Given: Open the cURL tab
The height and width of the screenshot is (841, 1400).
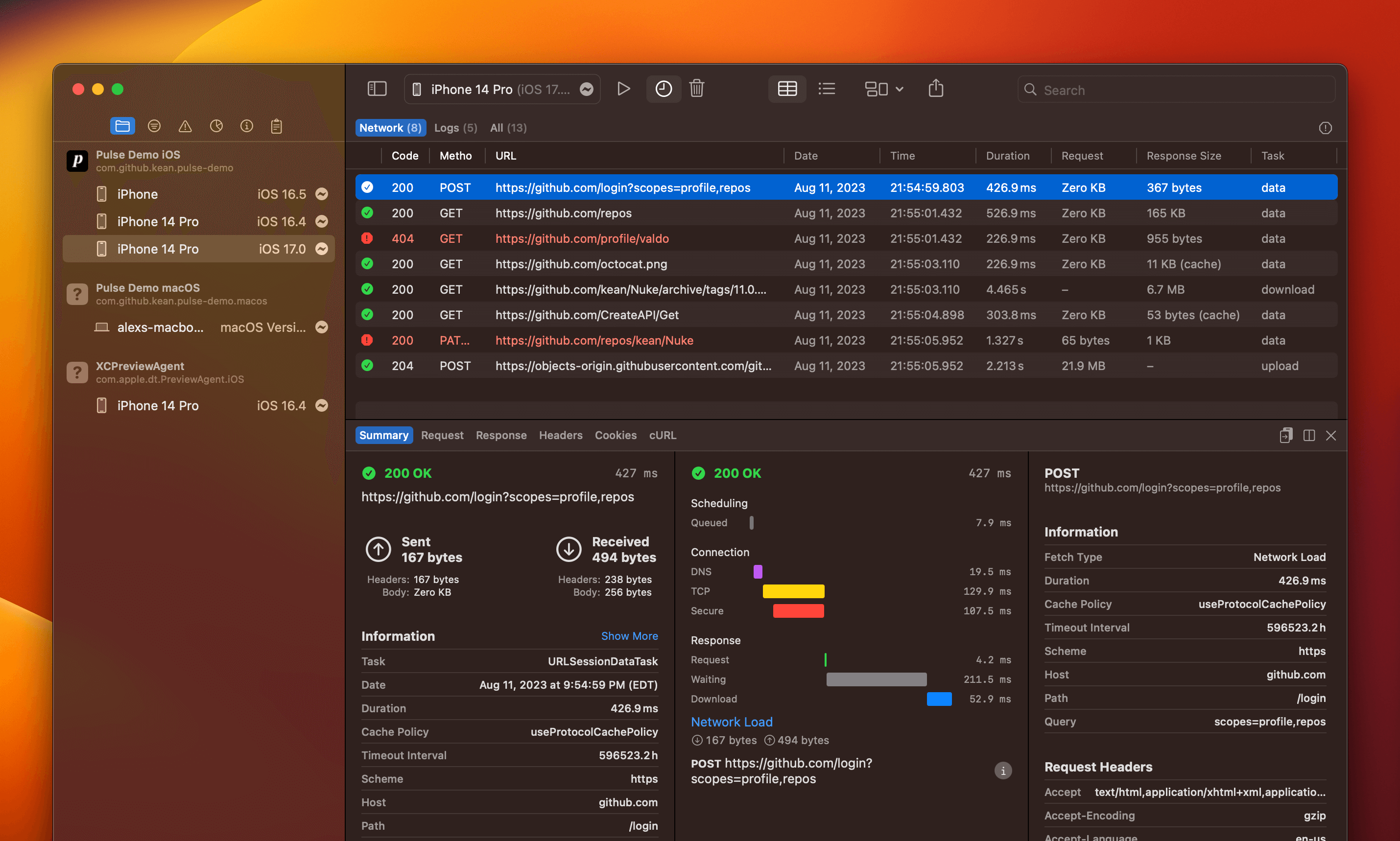Looking at the screenshot, I should [x=662, y=435].
